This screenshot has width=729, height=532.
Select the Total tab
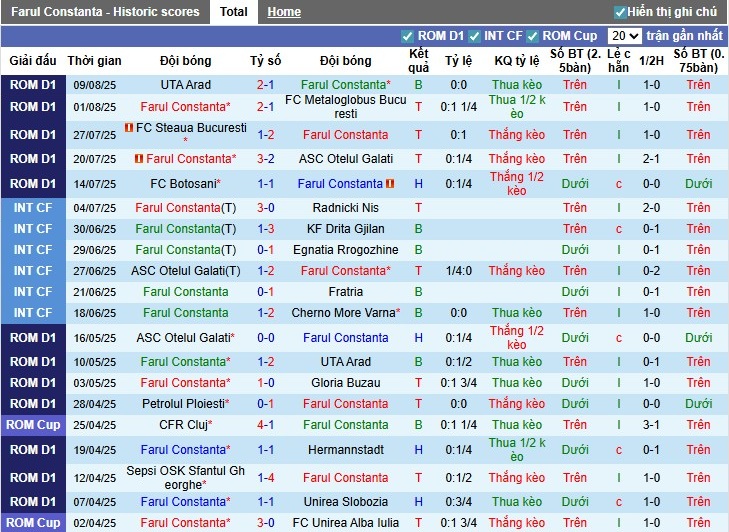tap(233, 12)
